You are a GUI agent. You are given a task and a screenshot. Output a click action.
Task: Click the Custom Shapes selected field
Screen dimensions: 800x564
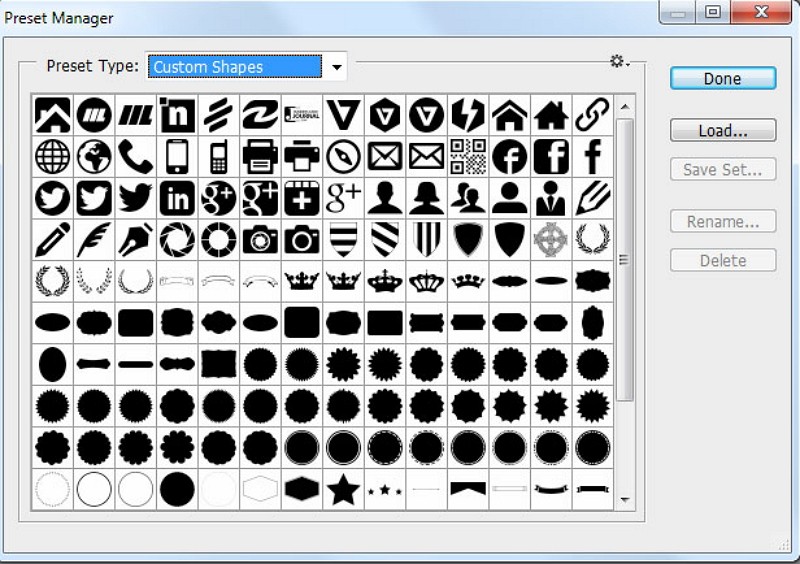coord(235,67)
